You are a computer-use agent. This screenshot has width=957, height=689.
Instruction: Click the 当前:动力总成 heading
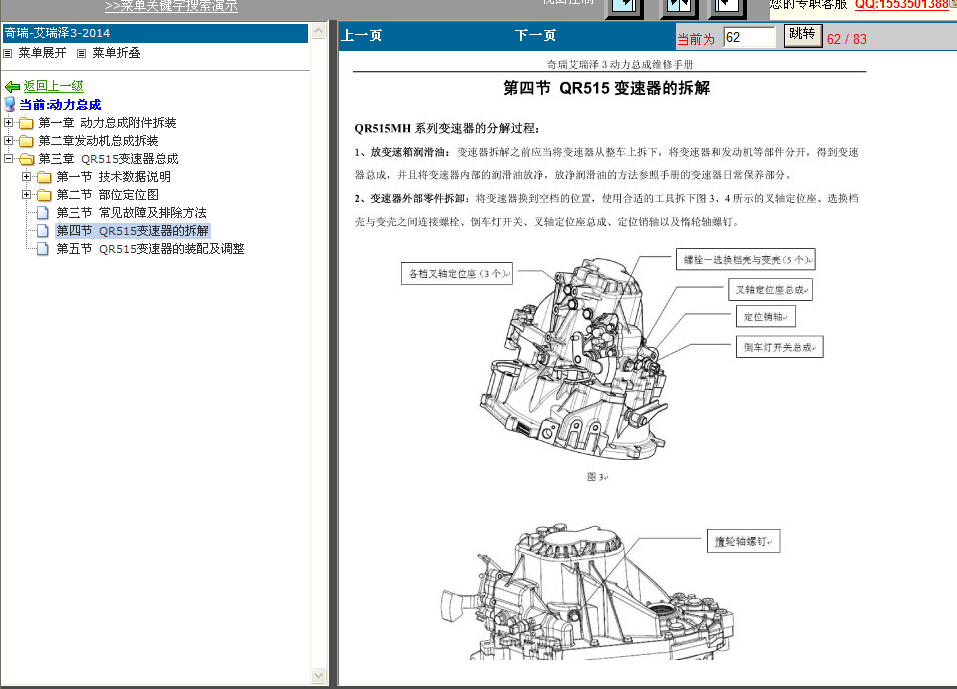pyautogui.click(x=60, y=104)
